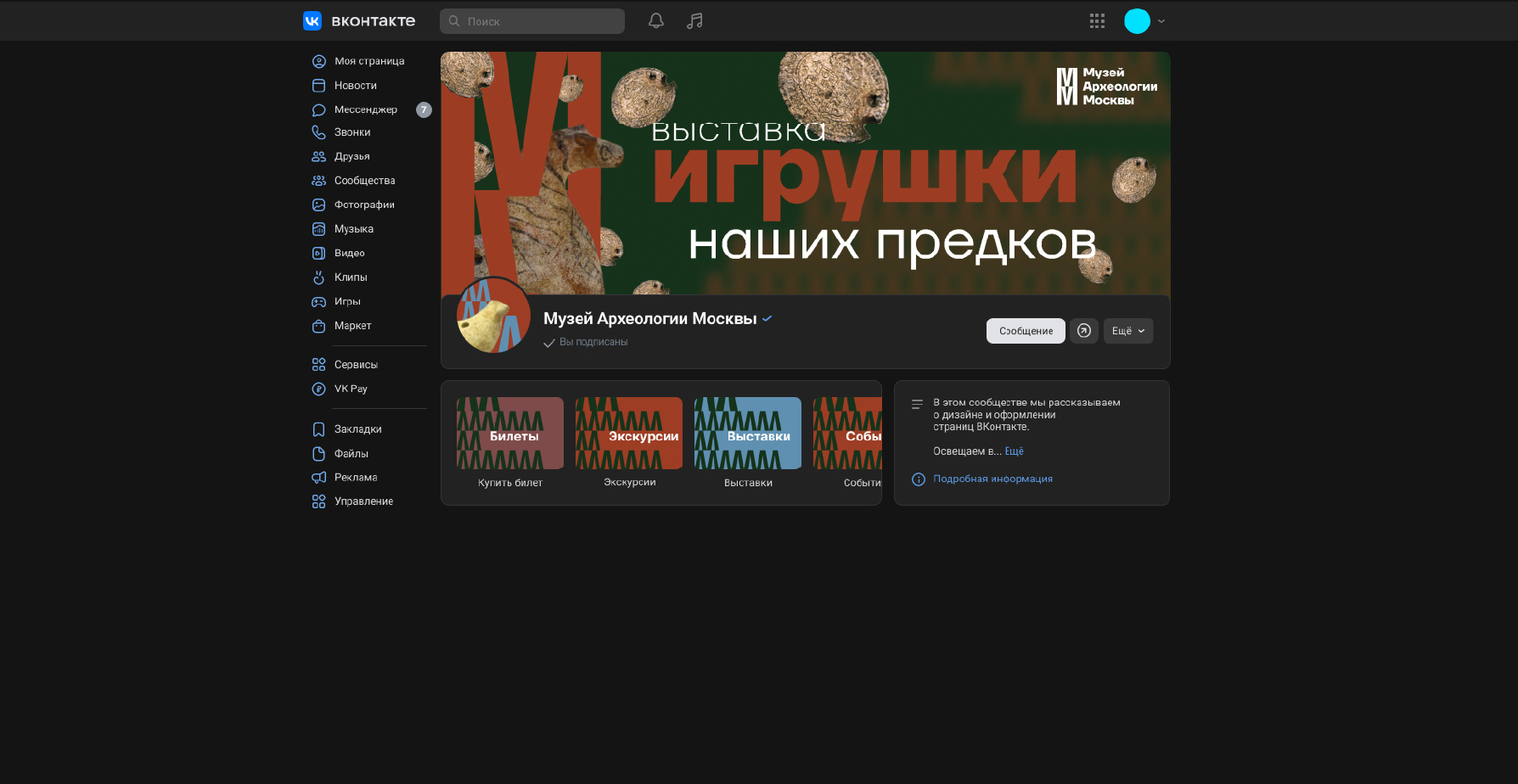Click the share arrow icon button
Image resolution: width=1518 pixels, height=784 pixels.
coord(1084,331)
